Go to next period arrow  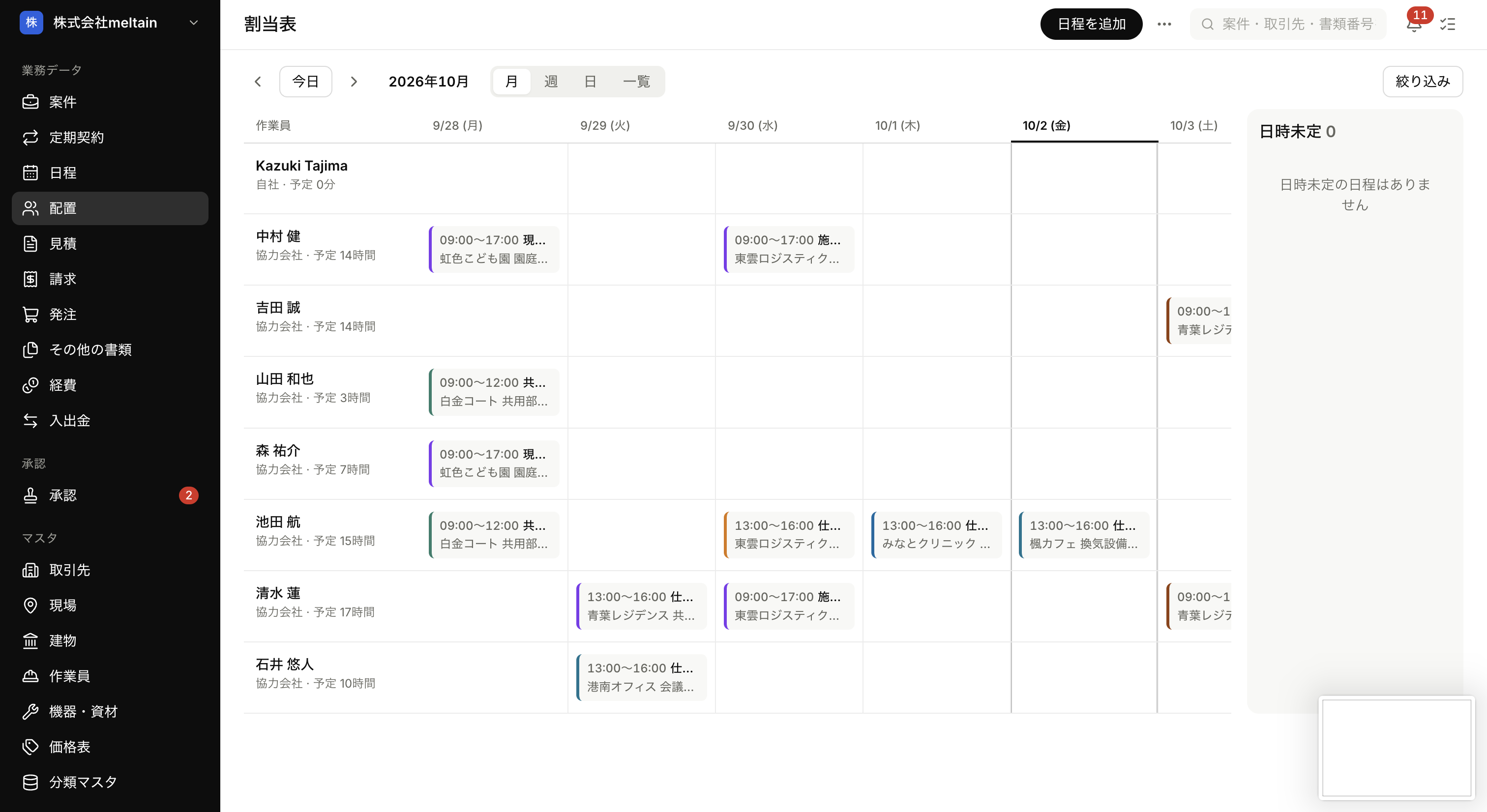[x=354, y=82]
